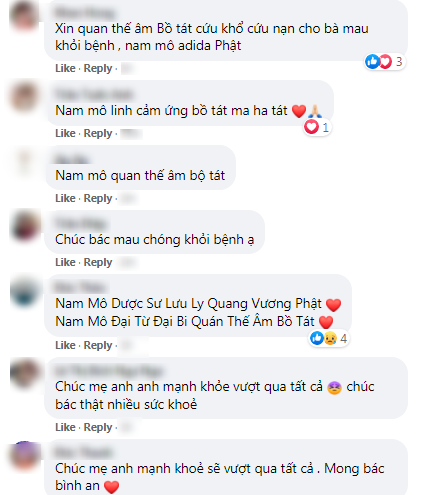444x495 pixels.
Task: Click the like and sad reactions showing 4
Action: tap(329, 338)
